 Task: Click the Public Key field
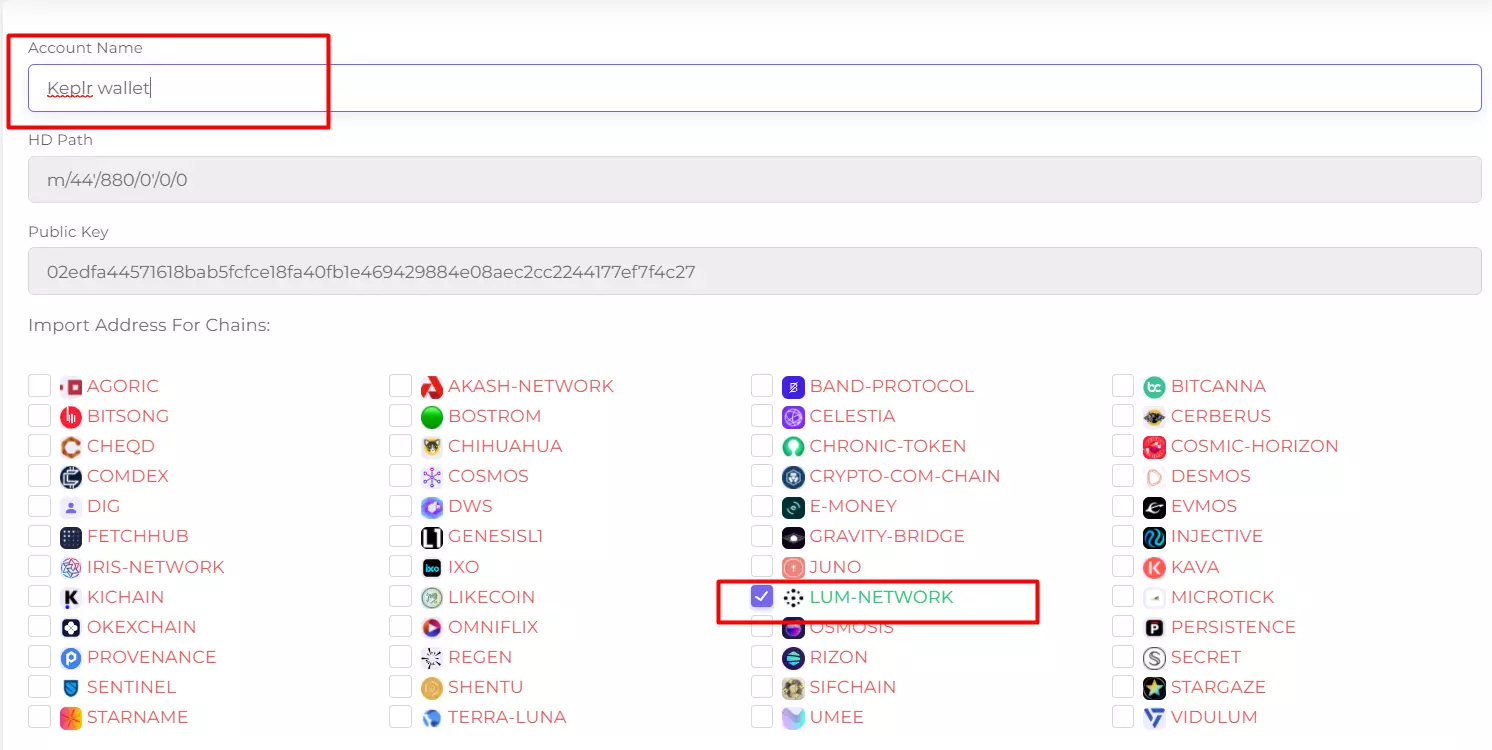point(755,271)
